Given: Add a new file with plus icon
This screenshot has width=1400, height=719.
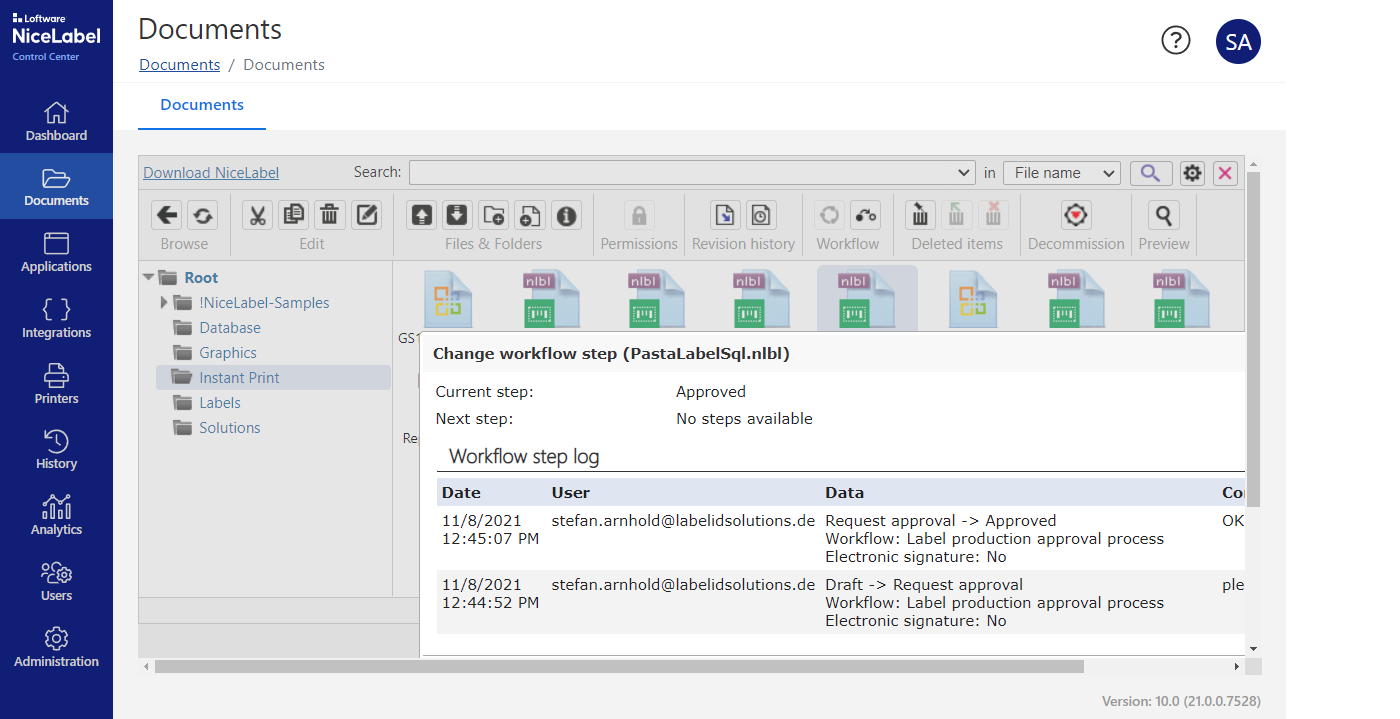Looking at the screenshot, I should (530, 215).
